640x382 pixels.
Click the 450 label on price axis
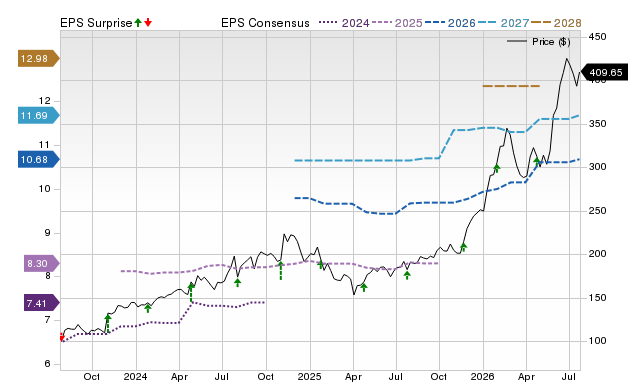(597, 37)
